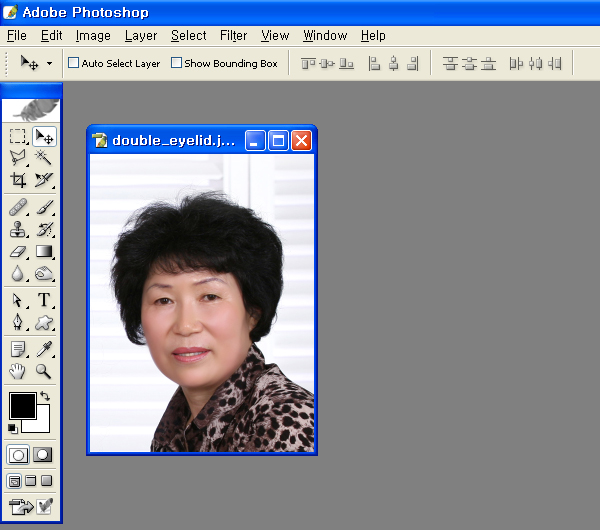Select the Slice tool
This screenshot has width=600, height=530.
pos(44,180)
